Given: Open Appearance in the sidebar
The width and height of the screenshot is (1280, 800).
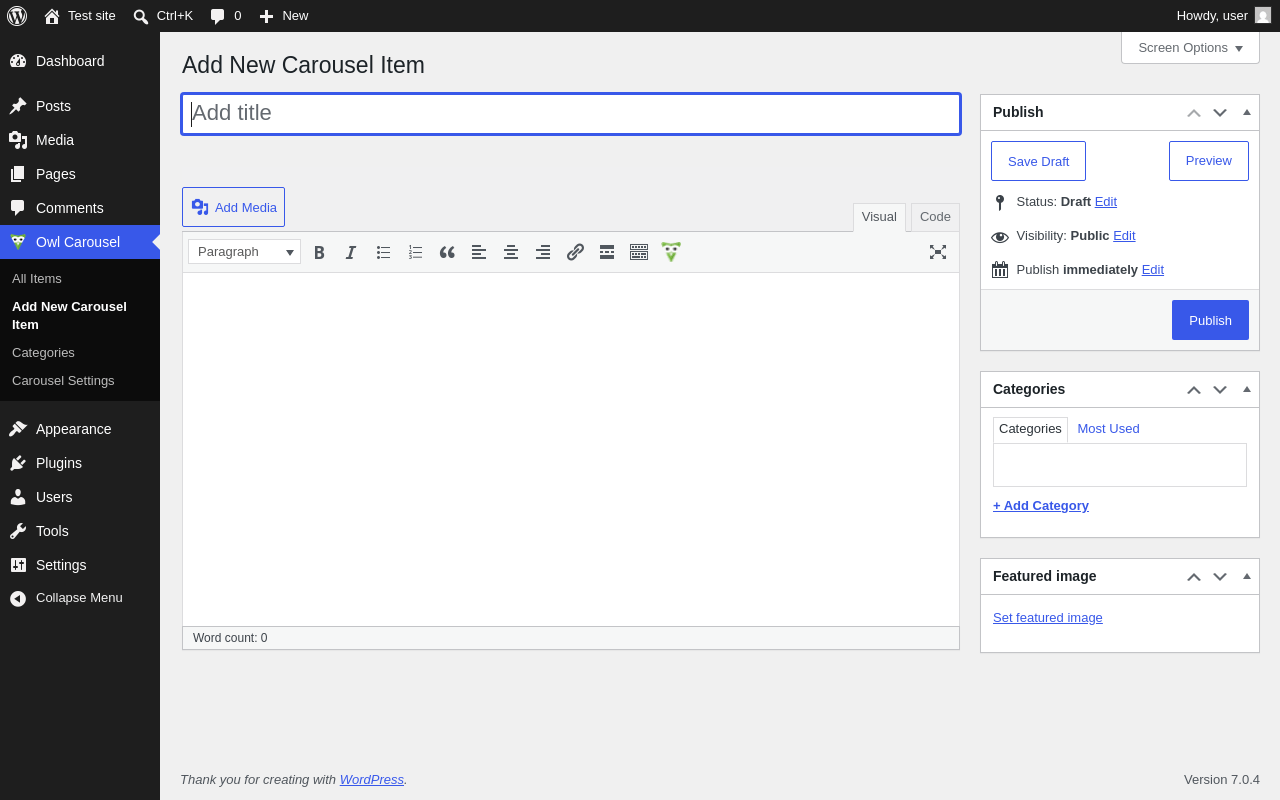Looking at the screenshot, I should [80, 429].
